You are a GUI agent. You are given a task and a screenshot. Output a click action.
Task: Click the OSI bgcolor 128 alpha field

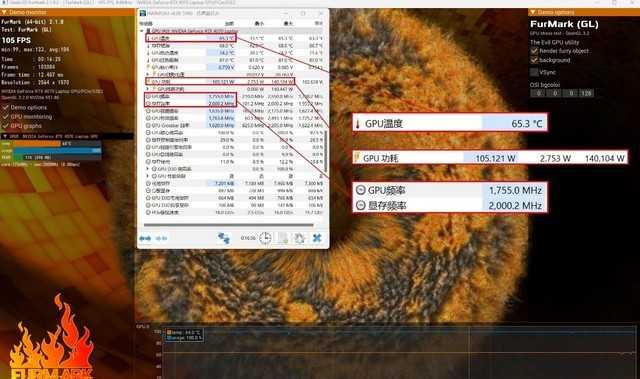point(586,93)
